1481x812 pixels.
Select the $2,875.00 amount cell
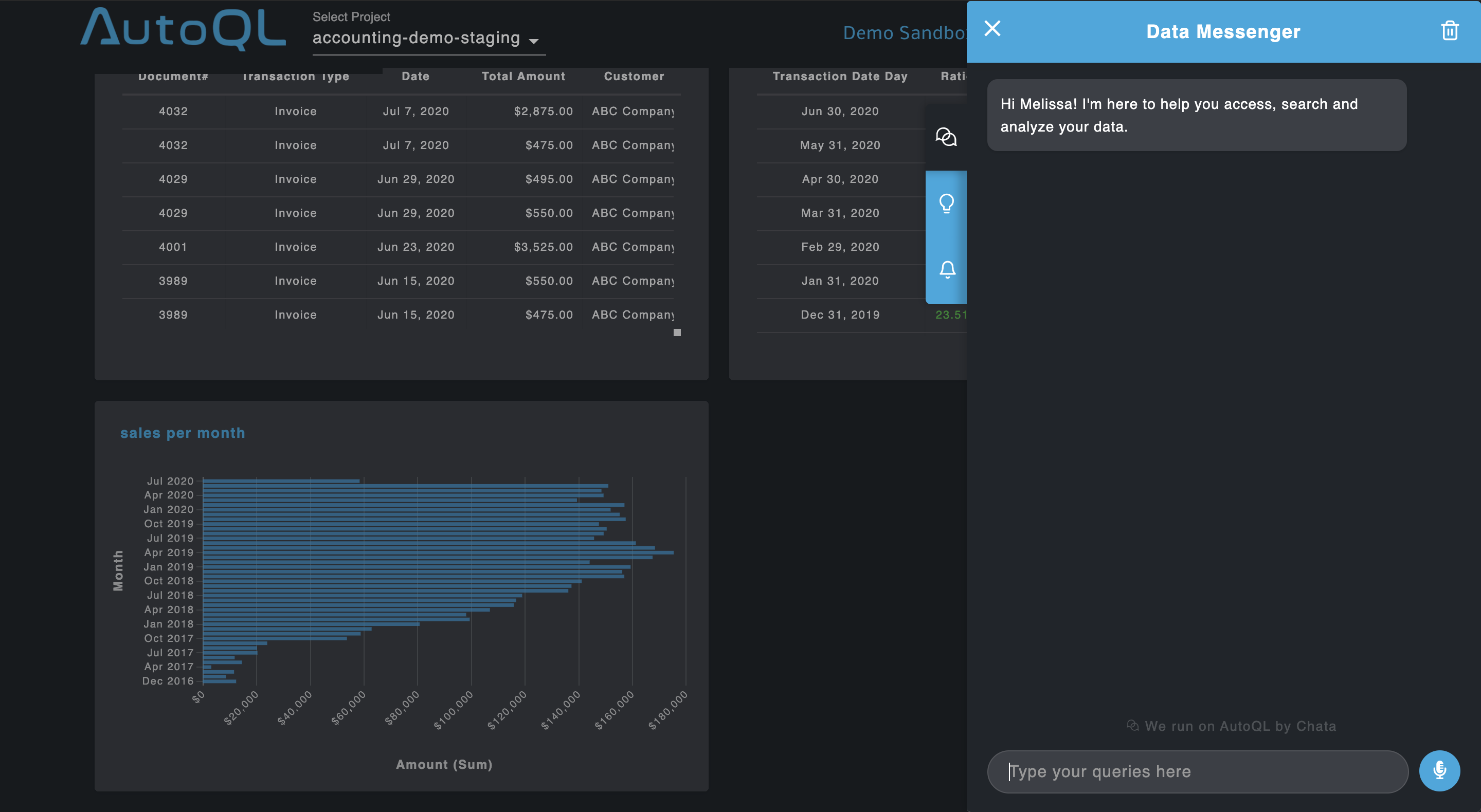pyautogui.click(x=544, y=112)
